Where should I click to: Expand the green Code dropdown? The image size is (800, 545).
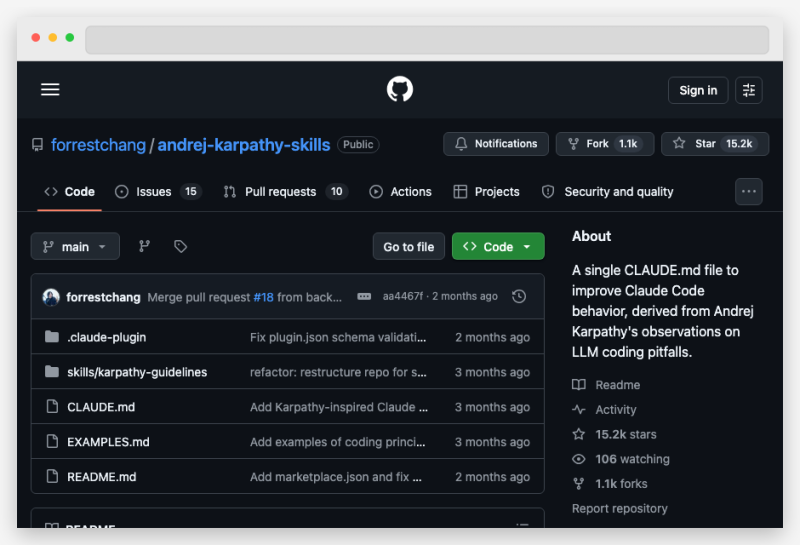pos(498,246)
